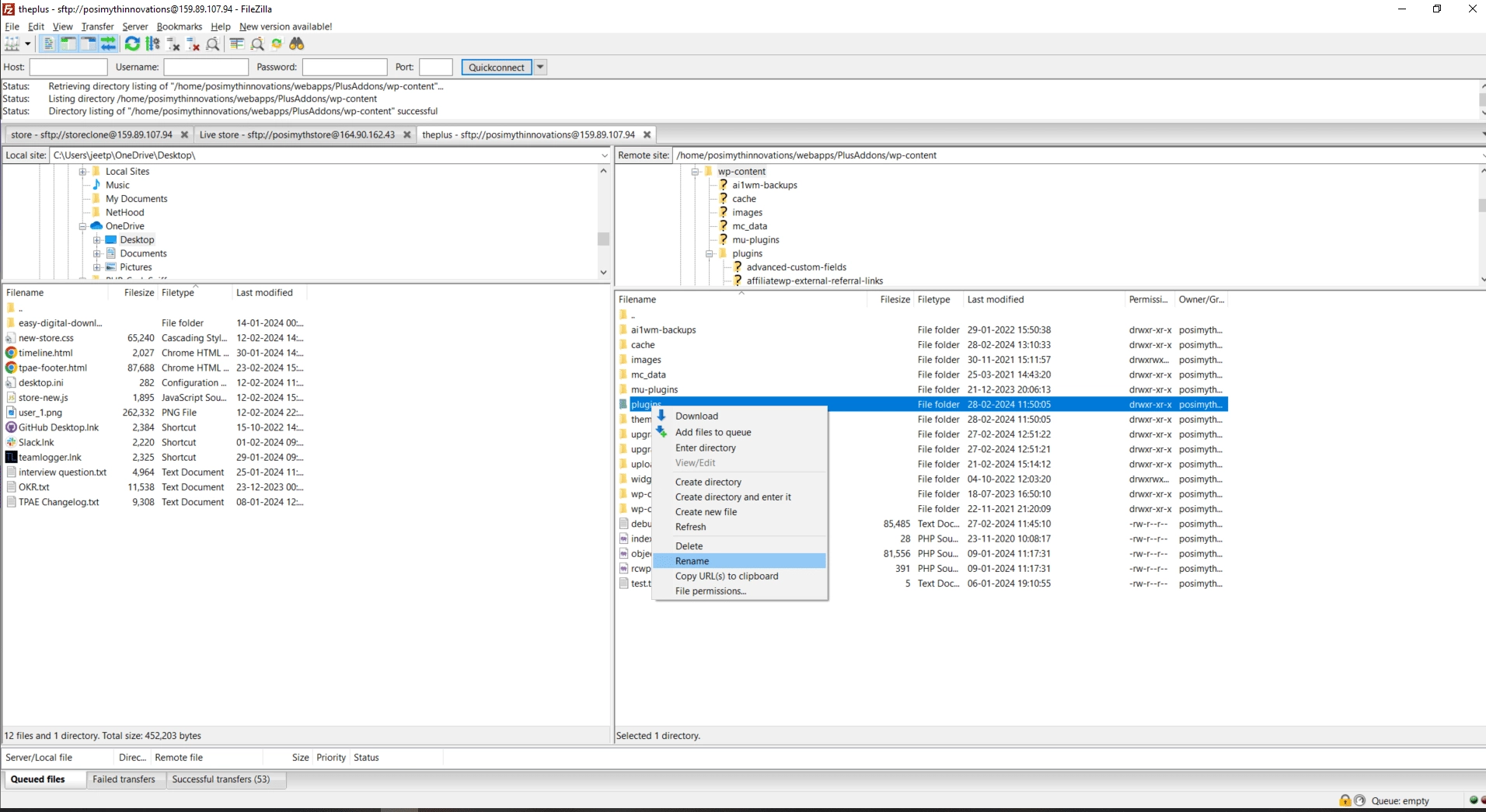The width and height of the screenshot is (1486, 812).
Task: Open the Quickconnect dropdown arrow
Action: coord(539,67)
